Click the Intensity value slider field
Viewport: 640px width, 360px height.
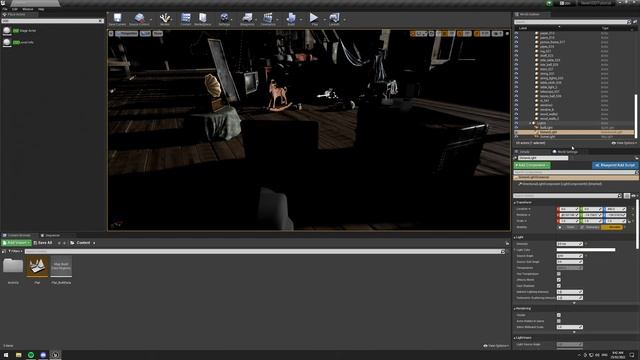[570, 244]
